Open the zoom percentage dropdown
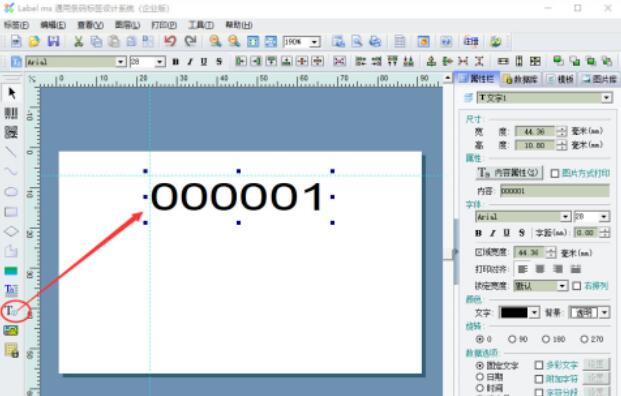This screenshot has width=621, height=396. 315,42
